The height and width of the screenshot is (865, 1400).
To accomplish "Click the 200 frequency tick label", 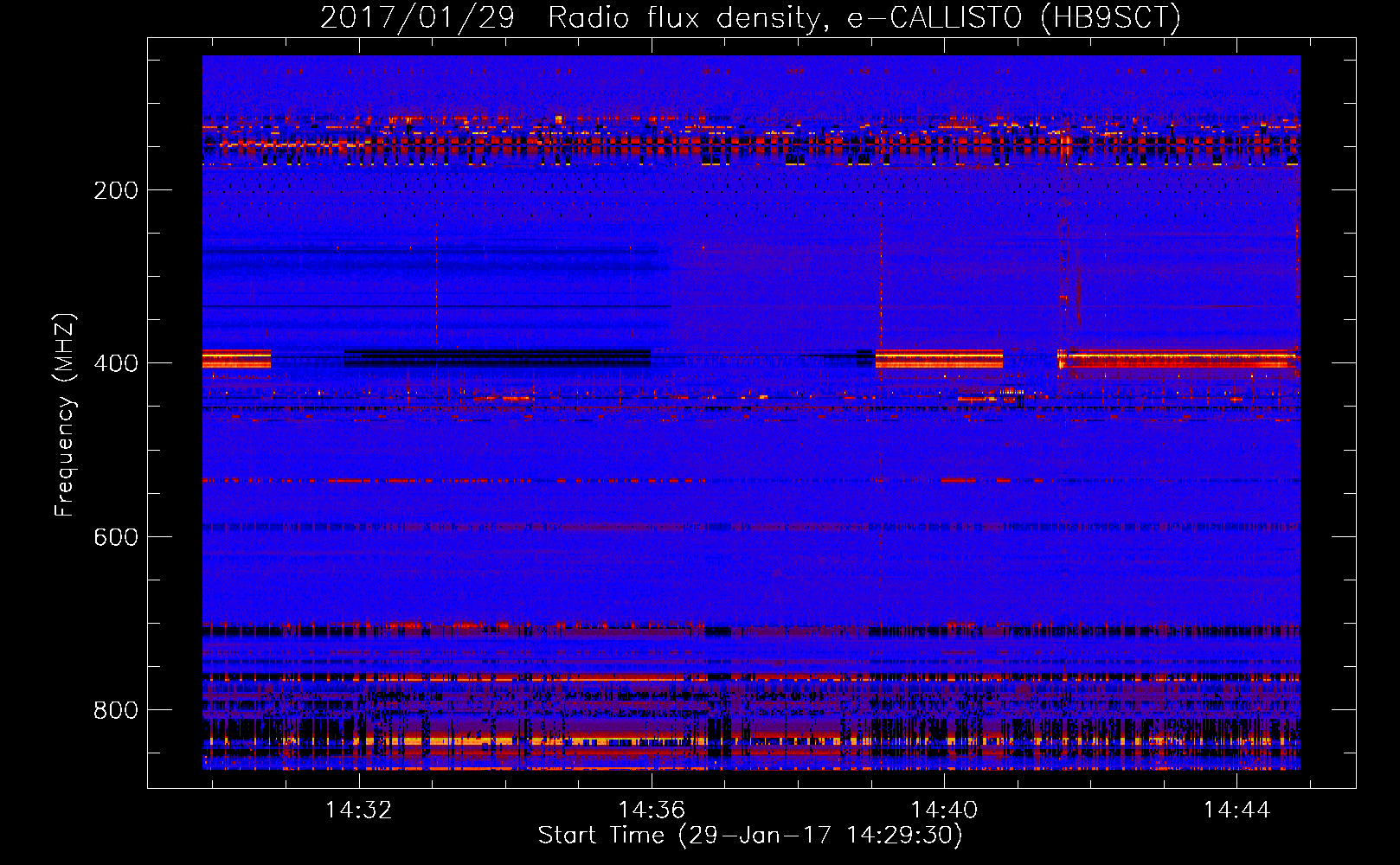I will 116,190.
